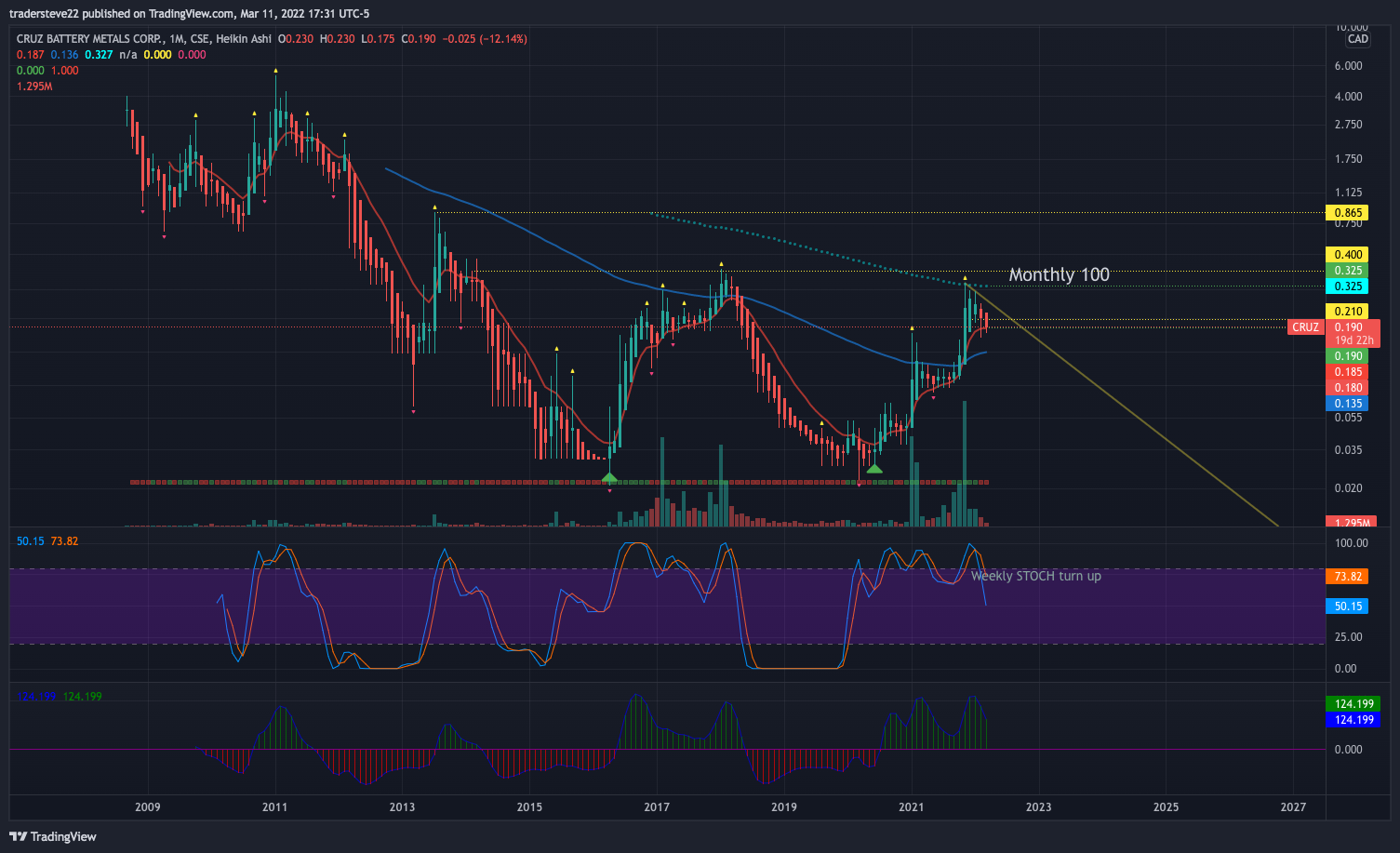Click the CRUZ BATTERY METALS CORP. symbol title
1400x853 pixels.
pyautogui.click(x=90, y=39)
